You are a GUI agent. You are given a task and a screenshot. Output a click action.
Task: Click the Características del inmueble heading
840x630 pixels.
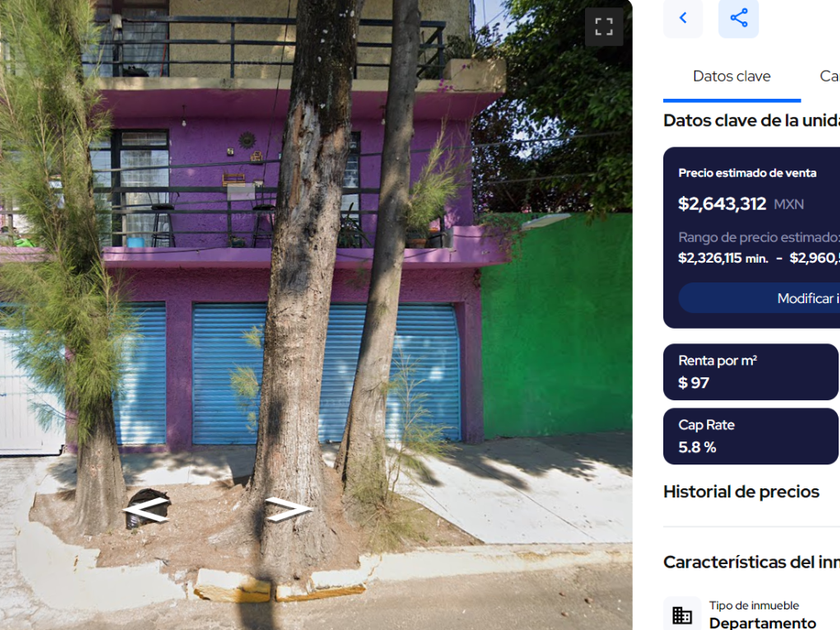tap(752, 562)
